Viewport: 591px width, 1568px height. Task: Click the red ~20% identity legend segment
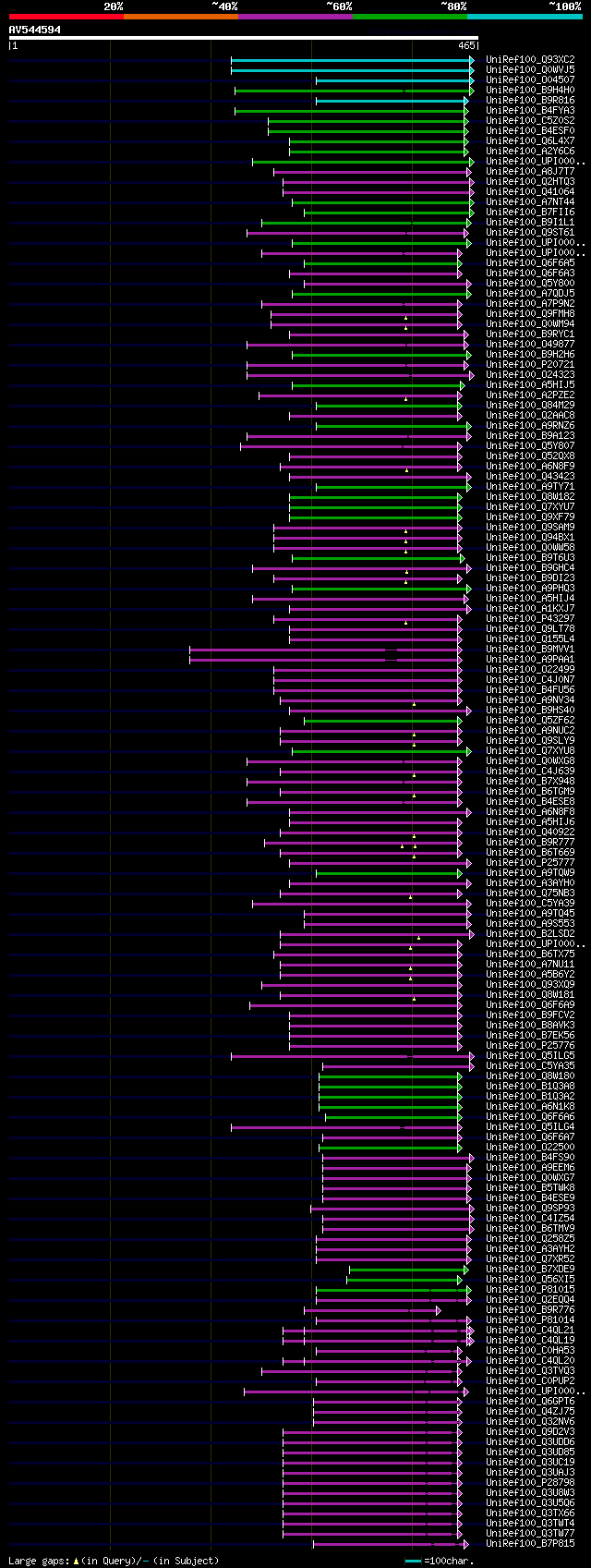pos(66,17)
